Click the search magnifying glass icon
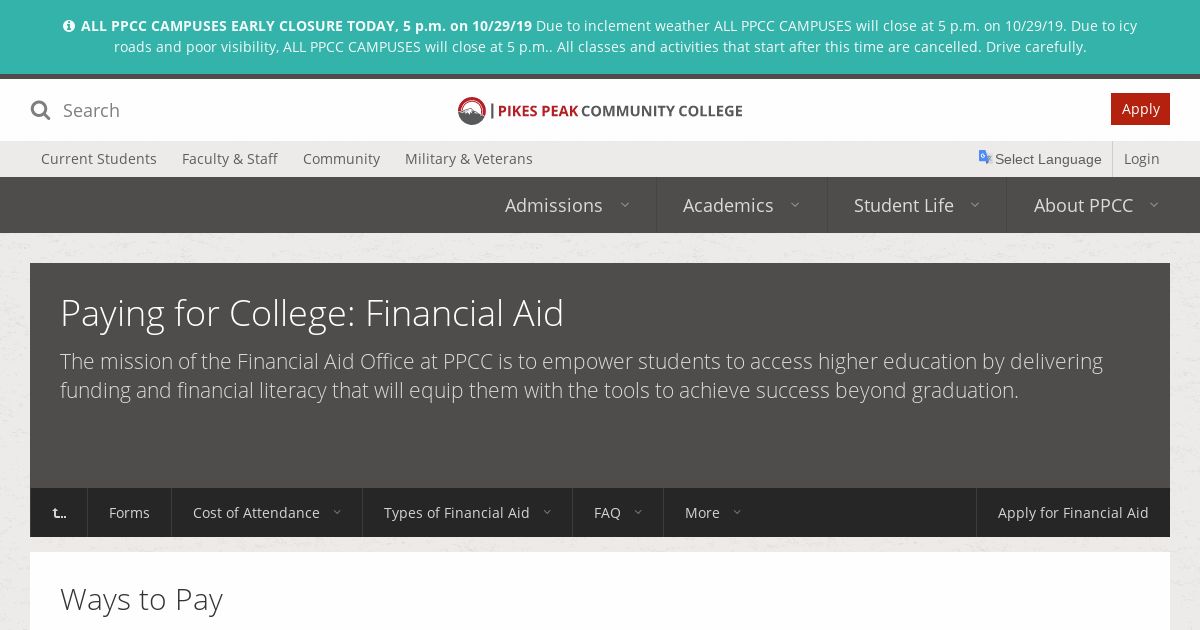 tap(40, 110)
